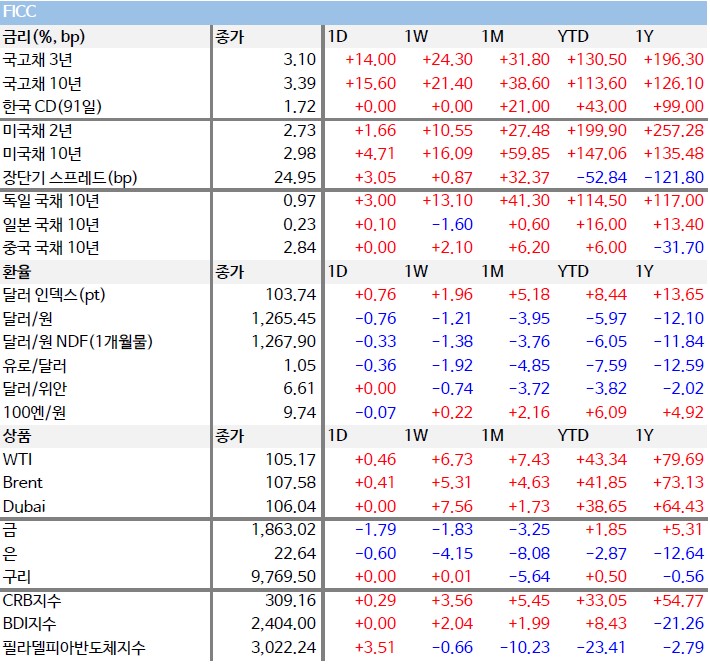The height and width of the screenshot is (665, 710).
Task: Select the Dubai row label
Action: 24,507
